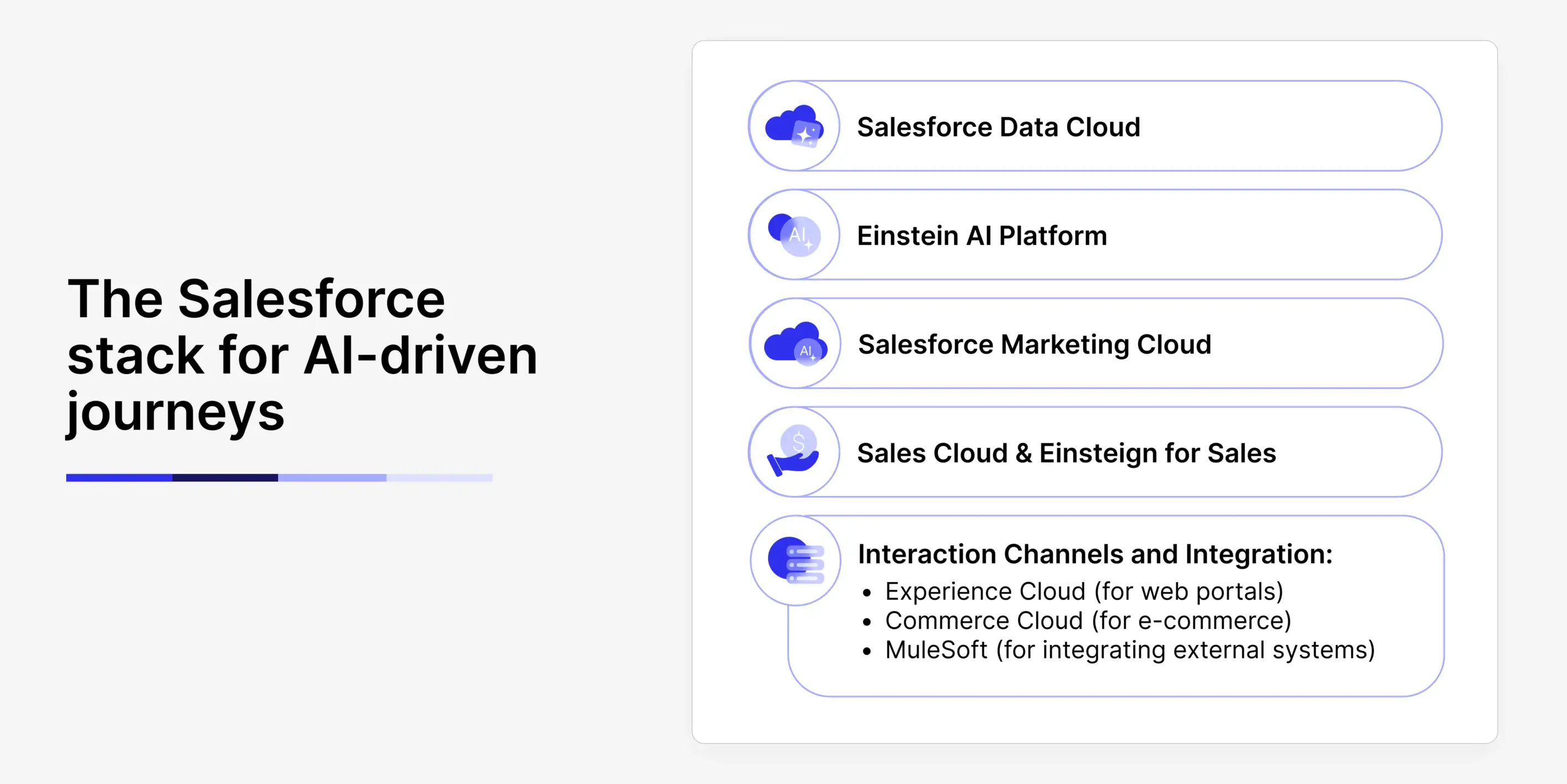Click the Marketing Cloud AI cloud icon

point(795,344)
